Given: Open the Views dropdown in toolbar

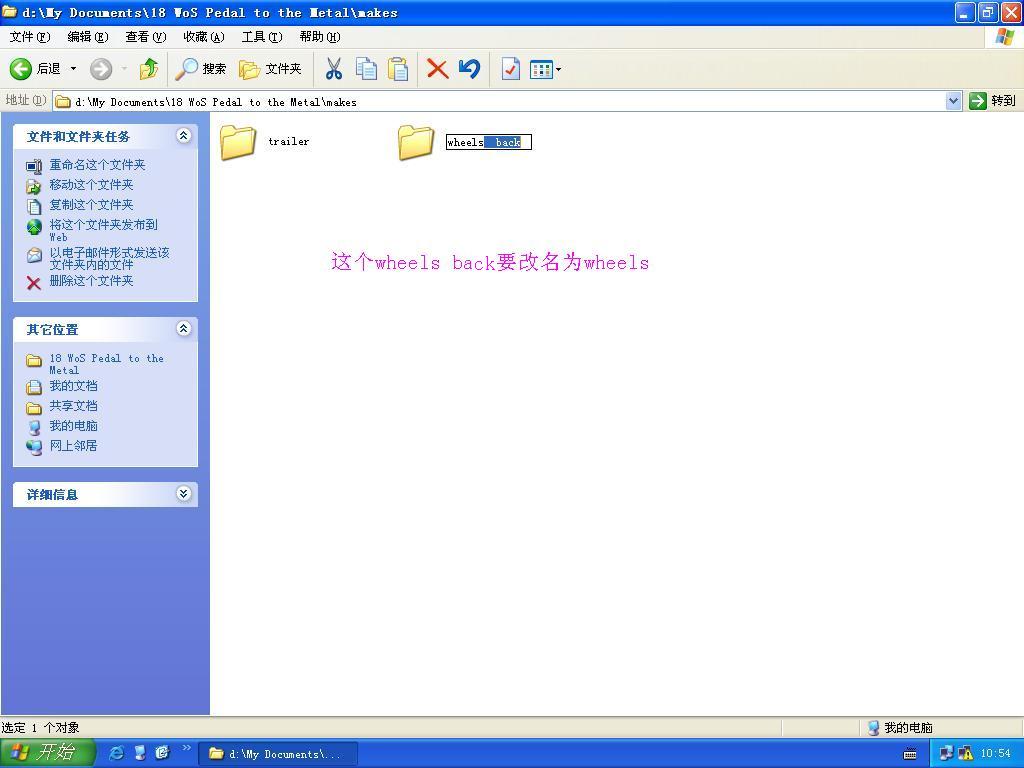Looking at the screenshot, I should pos(545,69).
